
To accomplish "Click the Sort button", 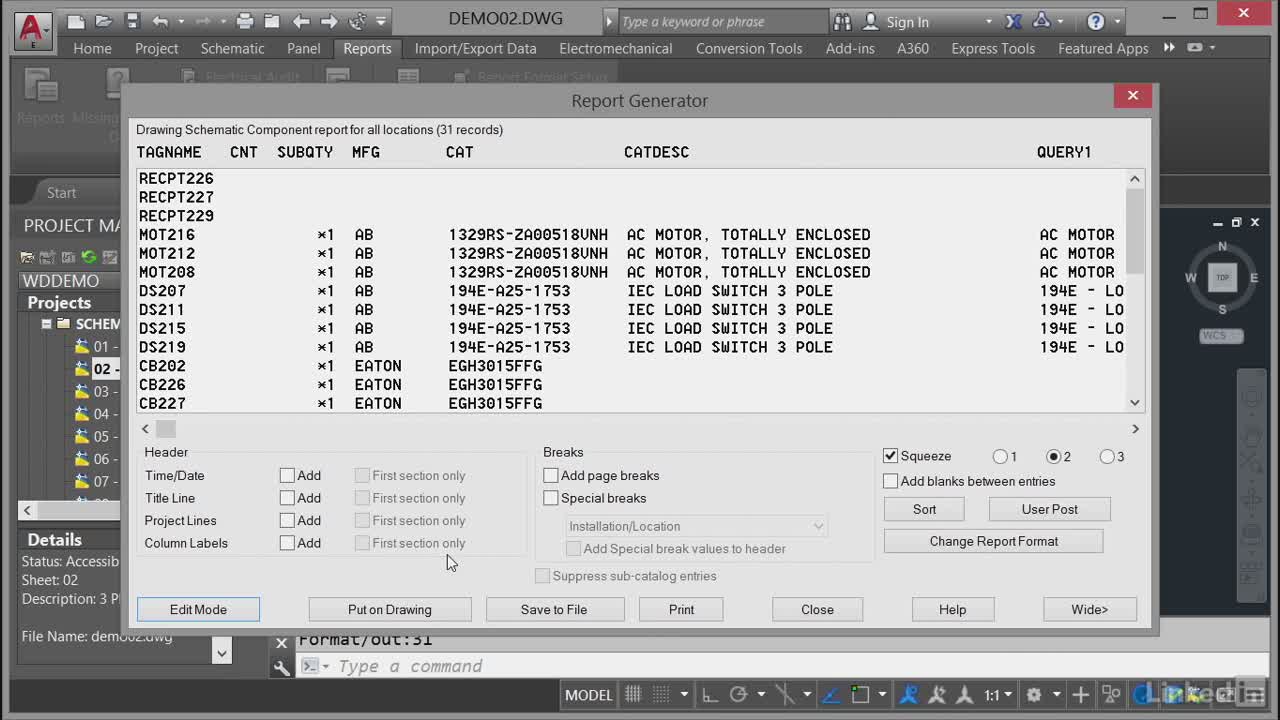I will click(x=925, y=509).
